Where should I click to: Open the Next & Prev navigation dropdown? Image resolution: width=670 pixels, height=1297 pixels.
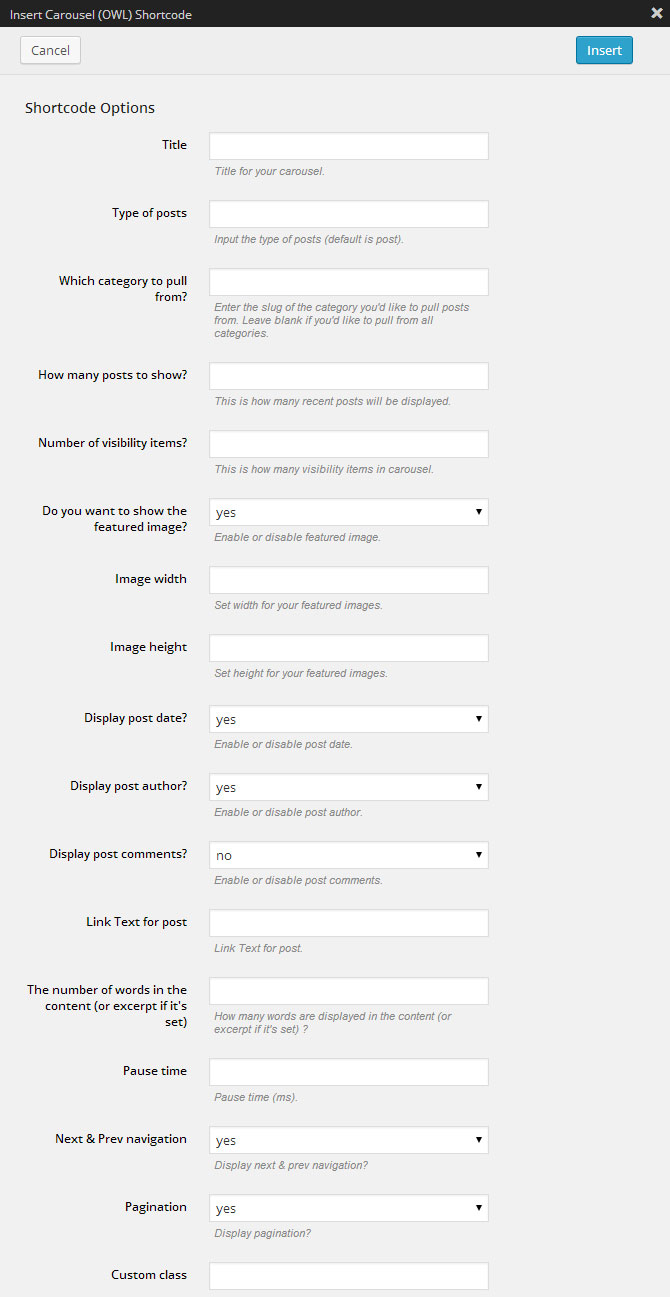(x=349, y=1140)
